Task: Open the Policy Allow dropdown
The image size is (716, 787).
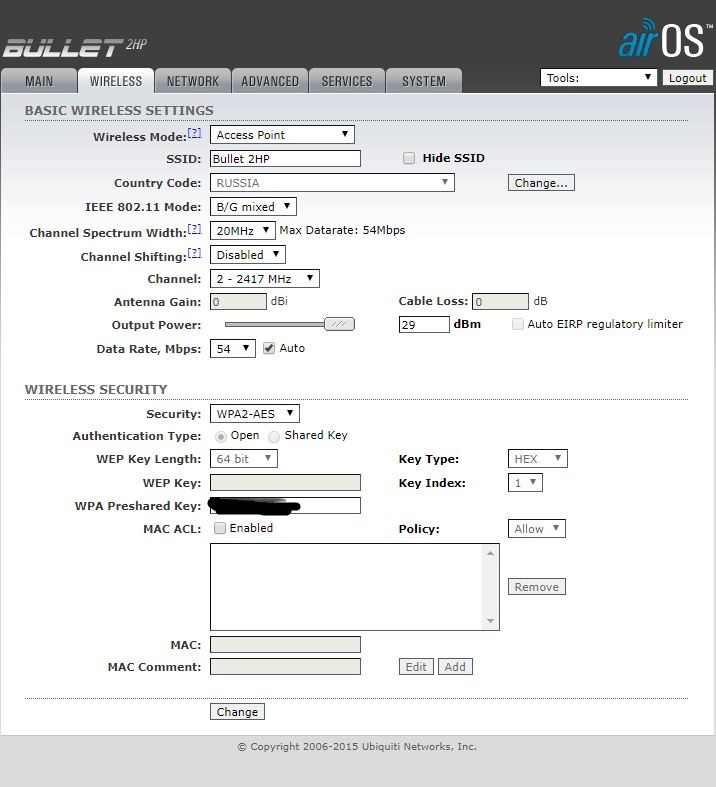Action: (x=536, y=529)
